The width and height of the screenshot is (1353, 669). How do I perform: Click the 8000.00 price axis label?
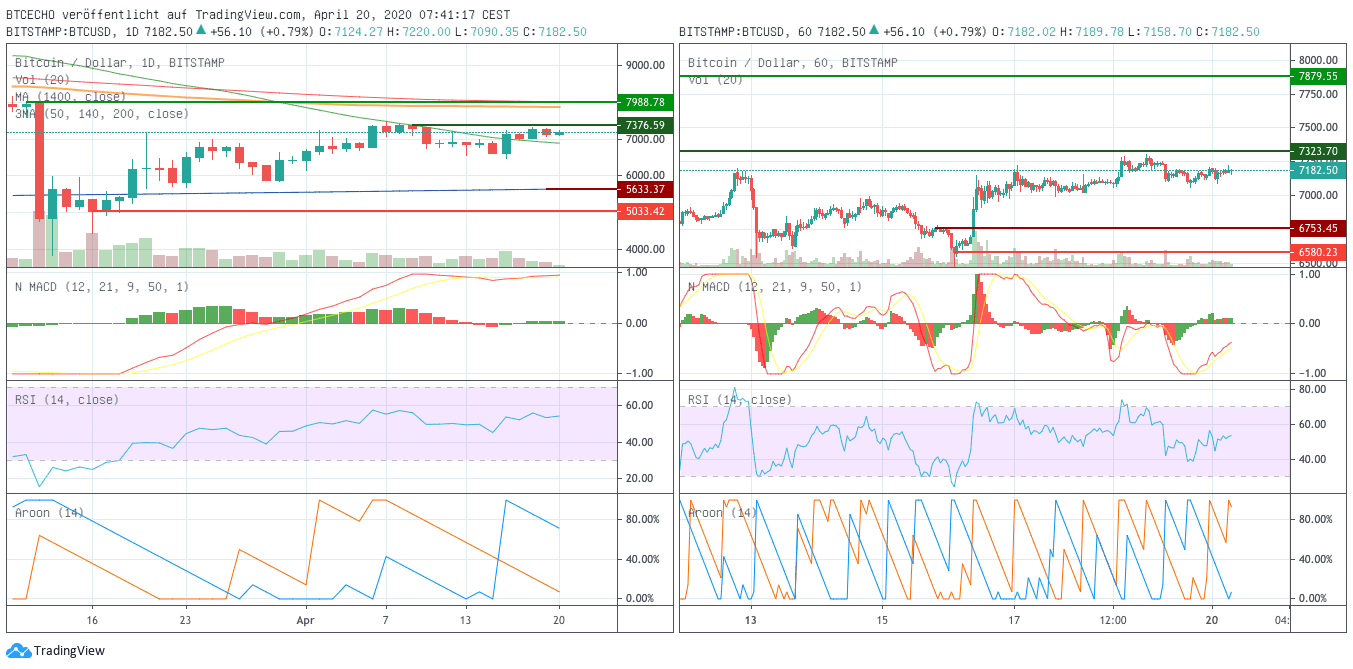point(1319,60)
